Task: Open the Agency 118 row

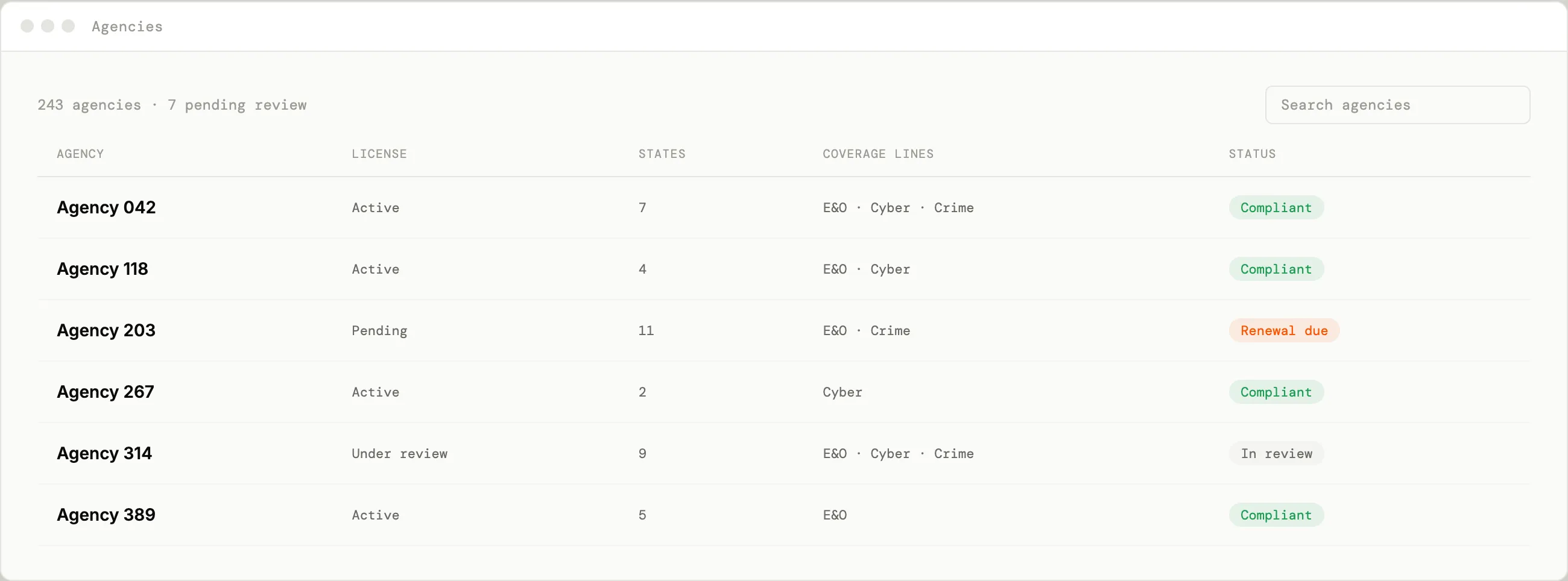Action: pyautogui.click(x=783, y=269)
